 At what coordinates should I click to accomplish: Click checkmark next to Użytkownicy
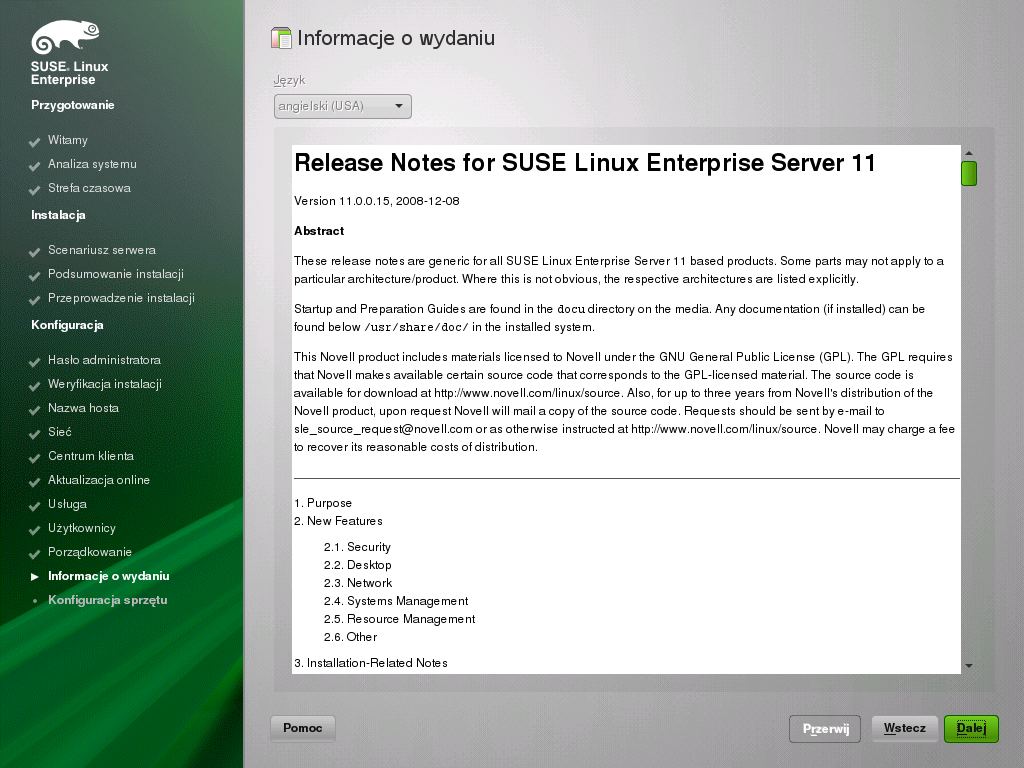click(x=35, y=530)
